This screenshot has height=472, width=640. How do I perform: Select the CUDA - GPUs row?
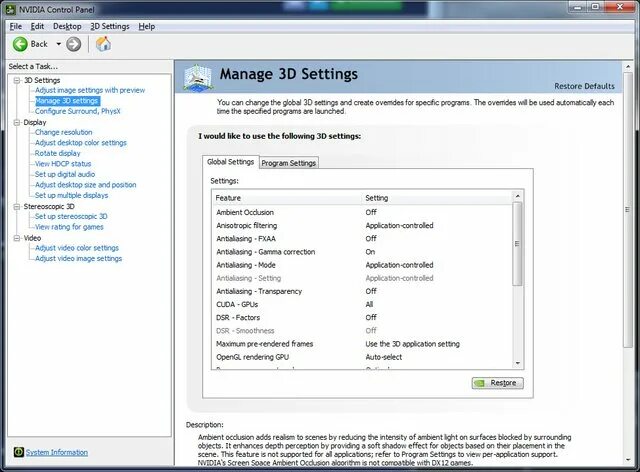(363, 304)
